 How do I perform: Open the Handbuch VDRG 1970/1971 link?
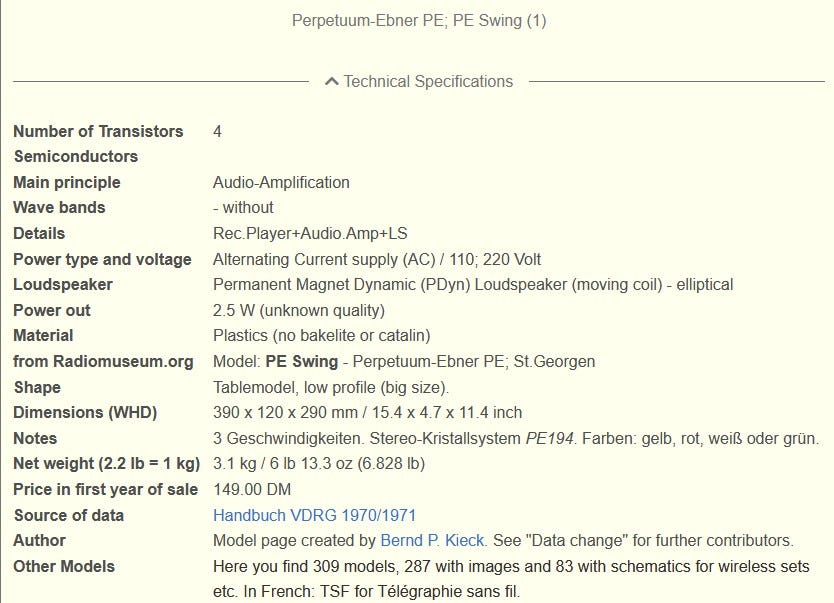(314, 515)
